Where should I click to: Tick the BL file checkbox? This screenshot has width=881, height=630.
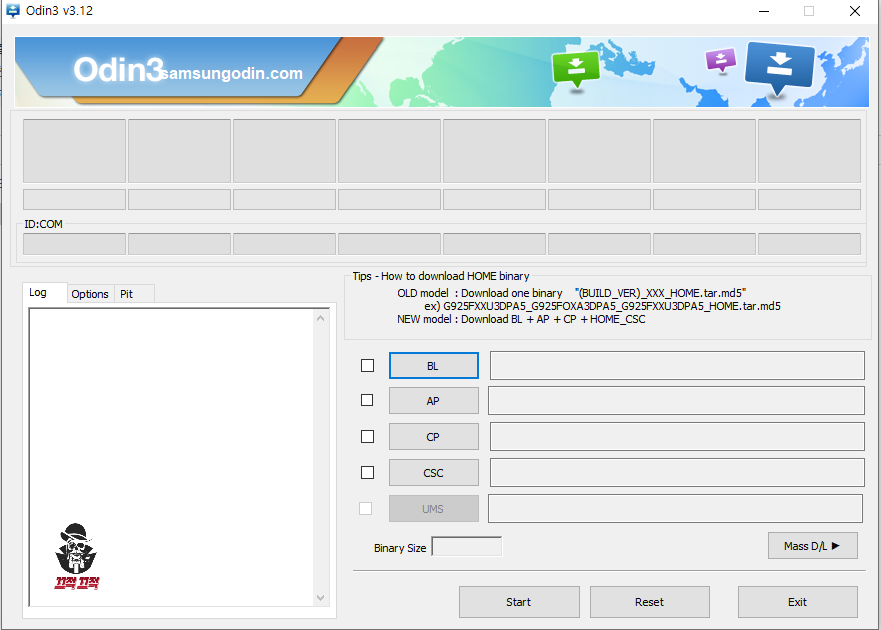click(x=367, y=366)
